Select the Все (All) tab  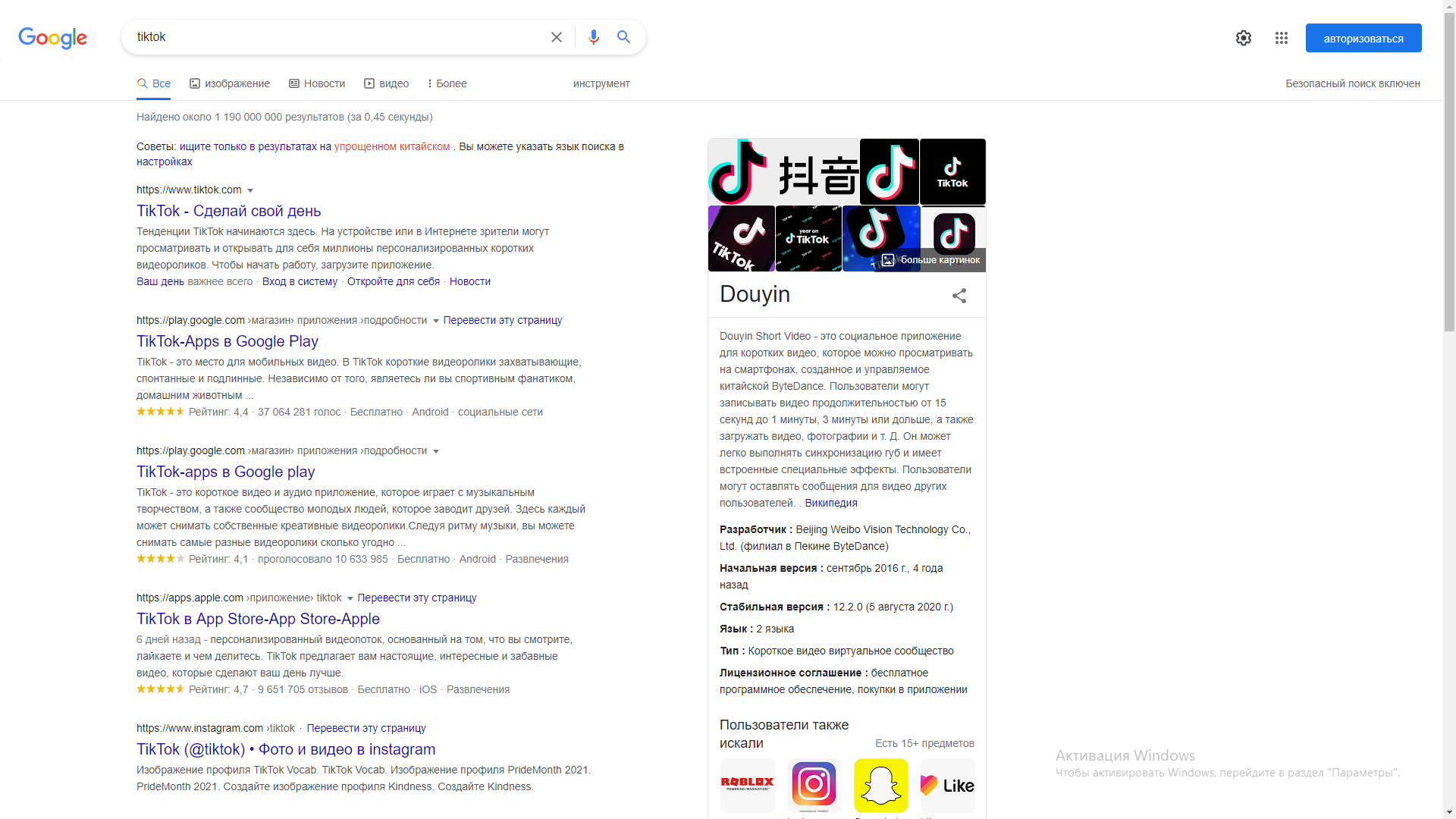click(x=153, y=83)
